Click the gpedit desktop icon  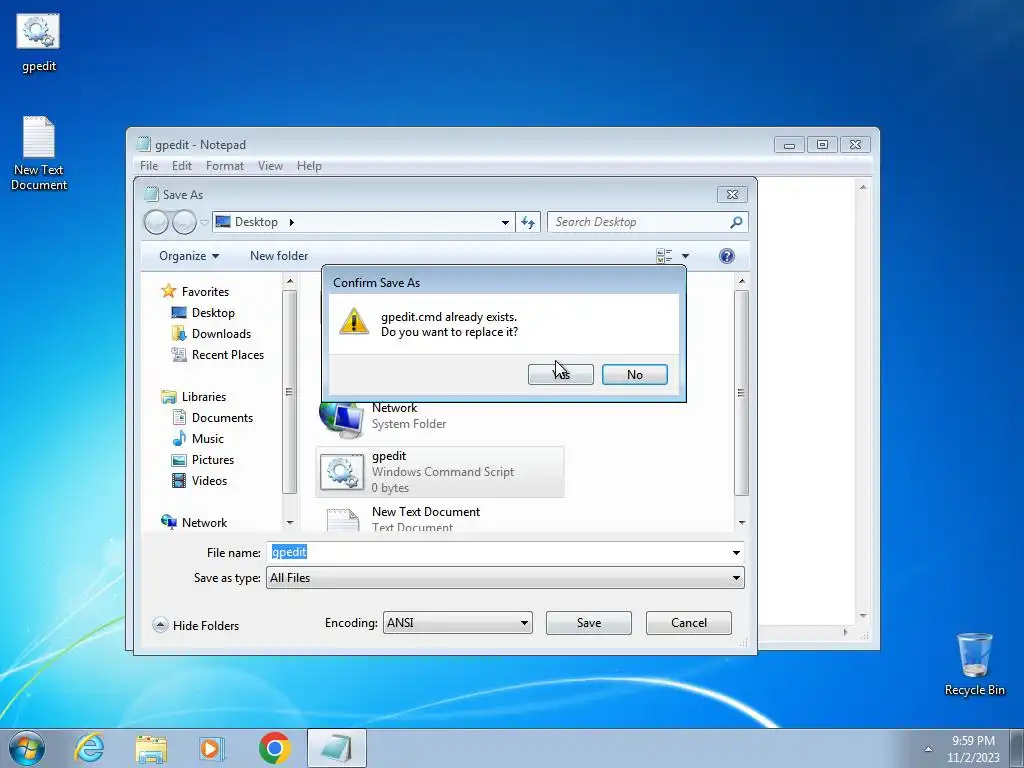[x=39, y=42]
